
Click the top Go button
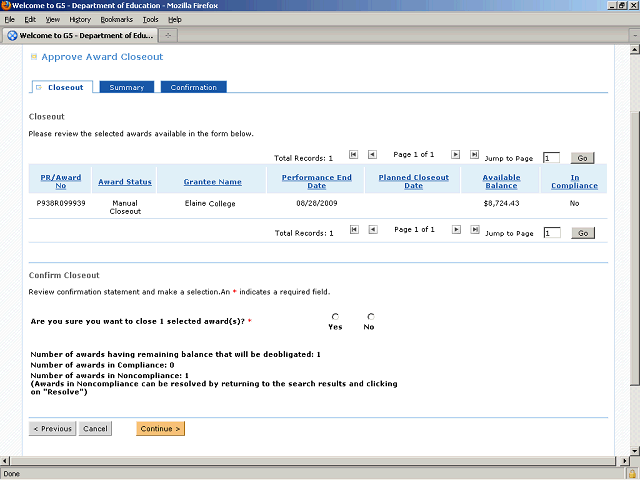pos(582,158)
